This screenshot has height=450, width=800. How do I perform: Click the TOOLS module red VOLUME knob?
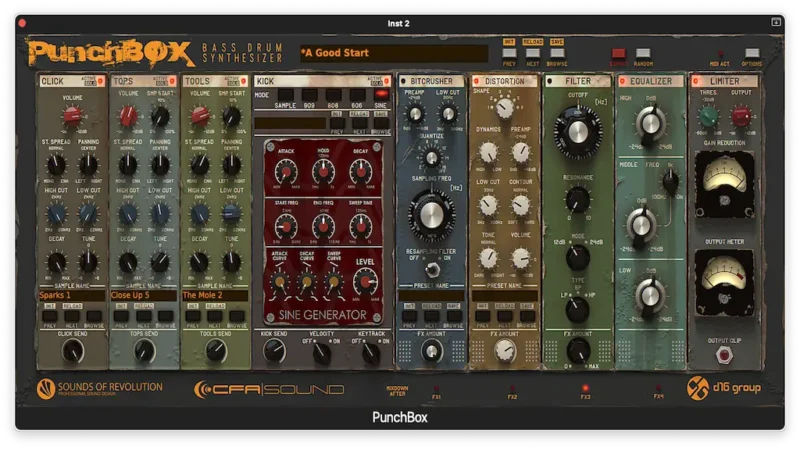tap(199, 116)
